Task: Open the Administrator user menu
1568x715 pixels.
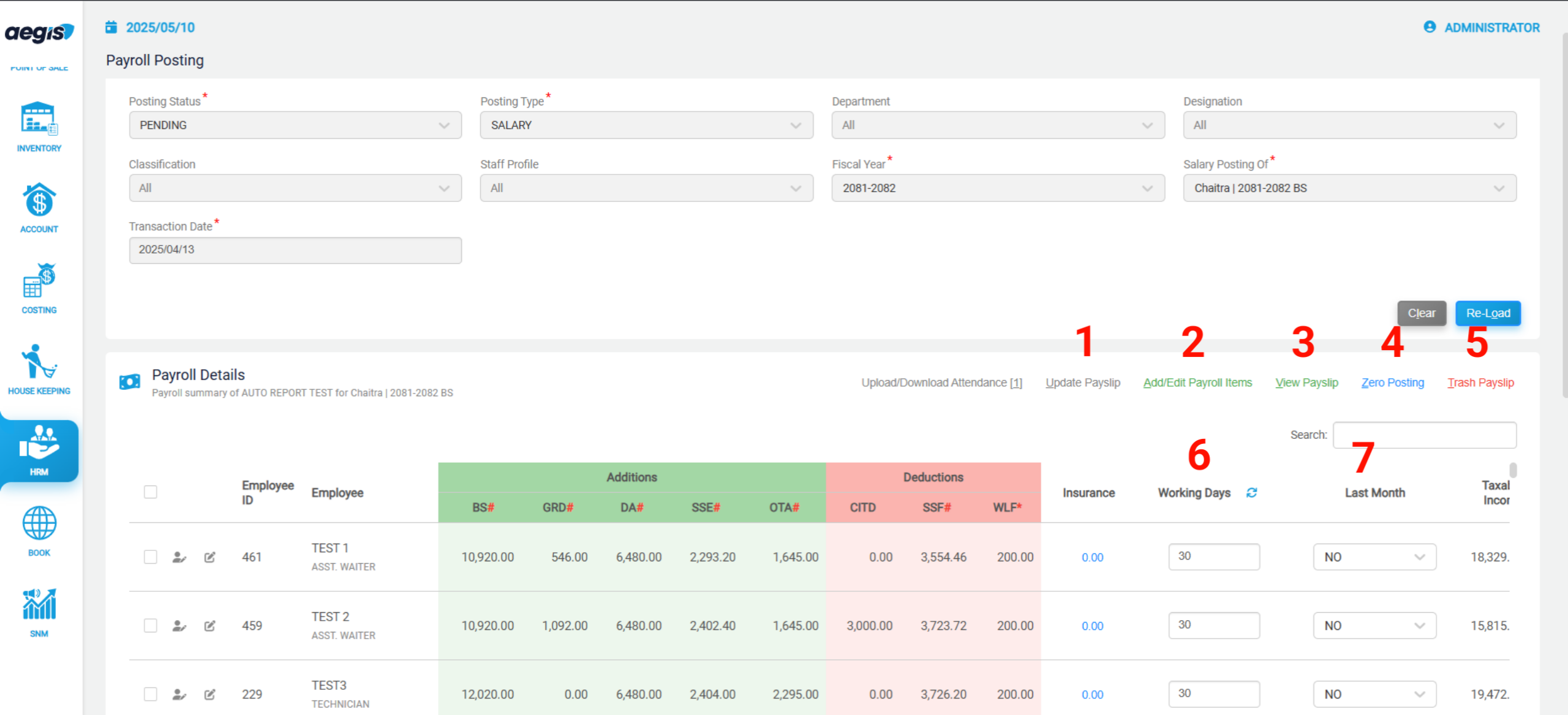Action: point(1481,28)
